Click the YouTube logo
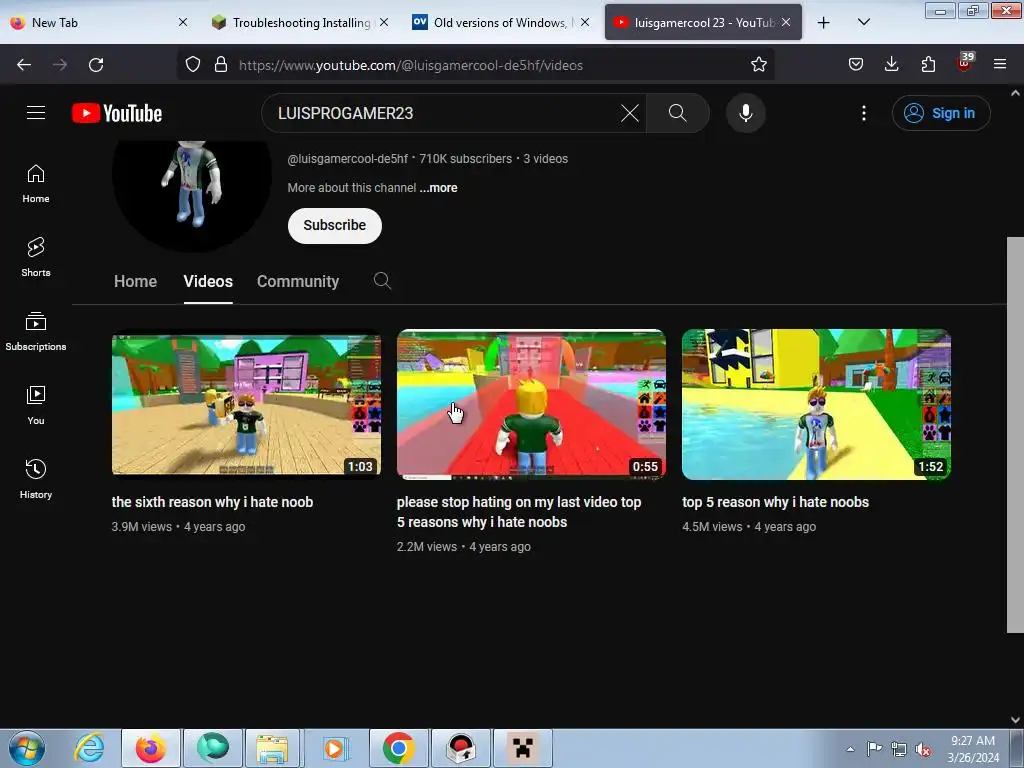1024x768 pixels. point(117,113)
